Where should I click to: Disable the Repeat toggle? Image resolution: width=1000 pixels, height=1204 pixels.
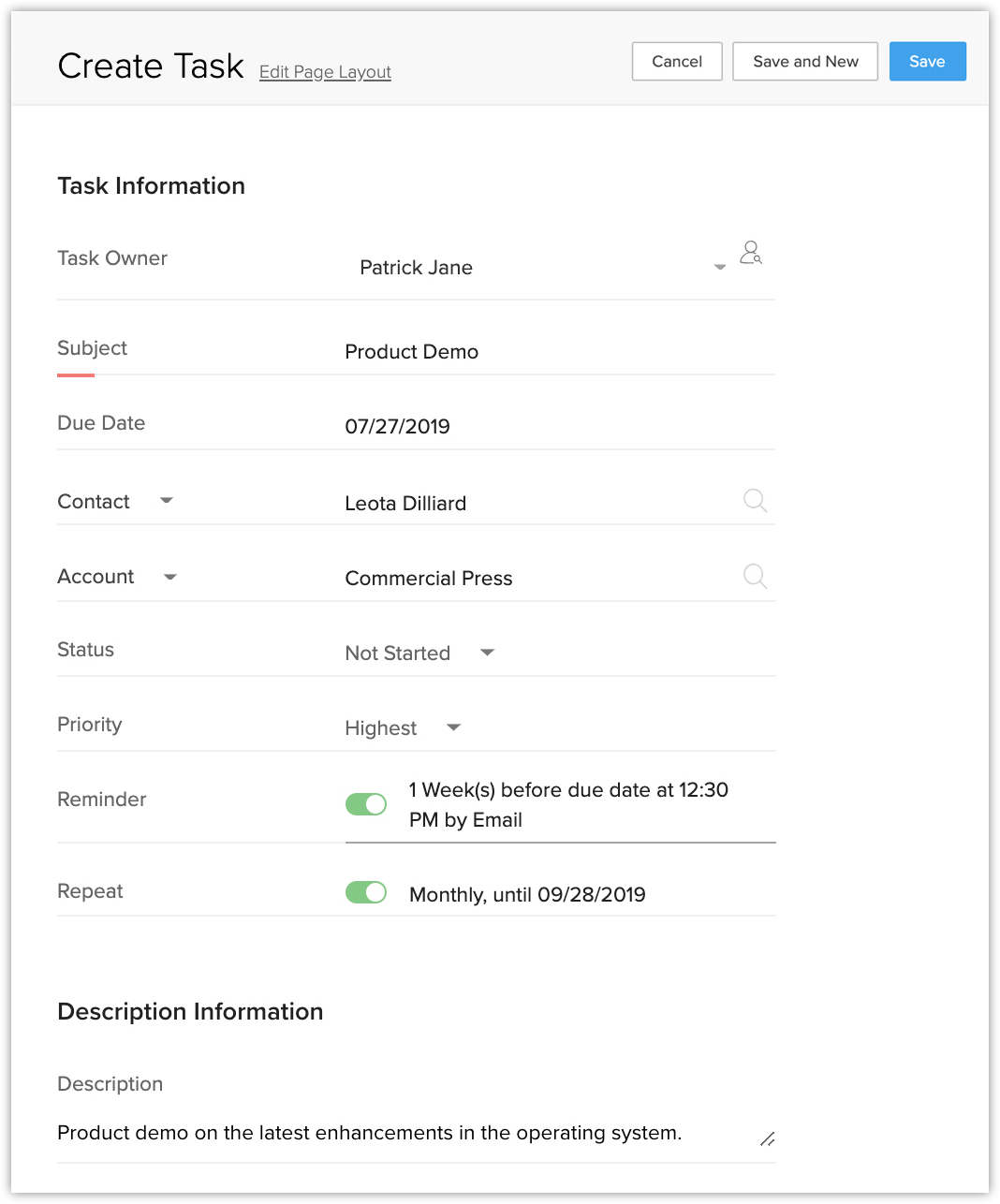coord(366,892)
